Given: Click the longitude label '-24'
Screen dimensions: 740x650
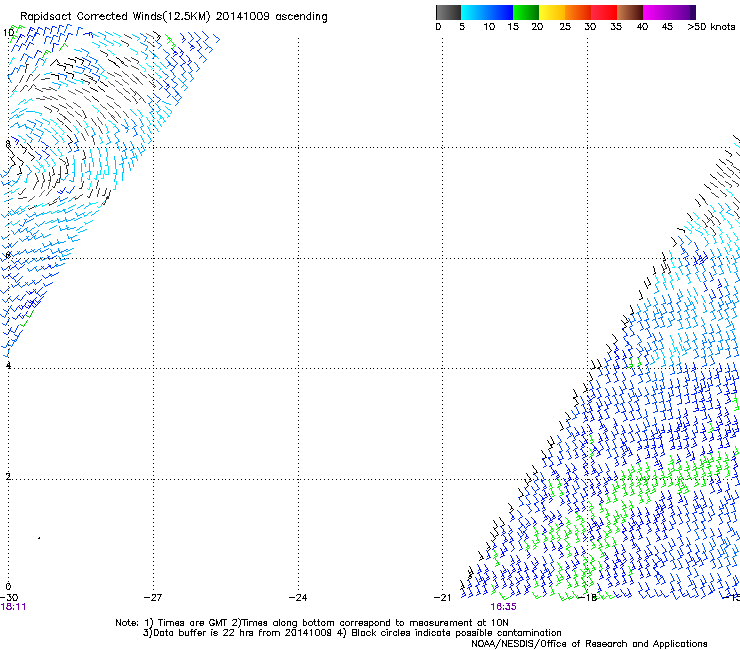Looking at the screenshot, I should click(298, 597).
